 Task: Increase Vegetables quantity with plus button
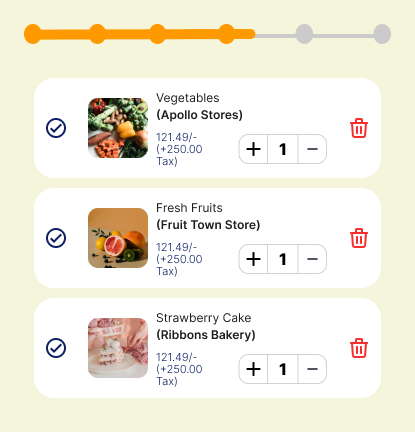pyautogui.click(x=253, y=149)
